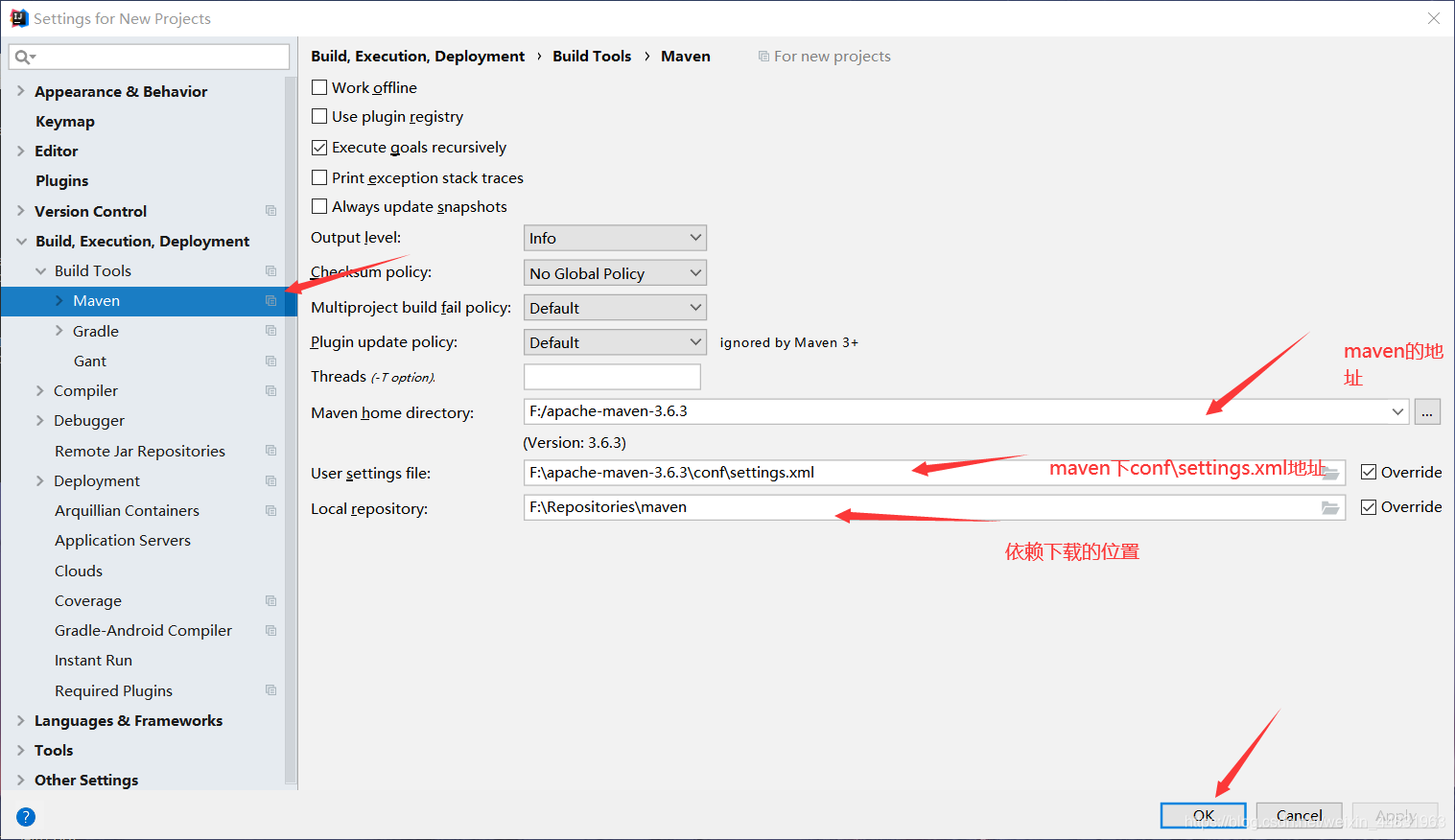Click project-level icon beside Version Control
The width and height of the screenshot is (1455, 840).
[x=271, y=211]
